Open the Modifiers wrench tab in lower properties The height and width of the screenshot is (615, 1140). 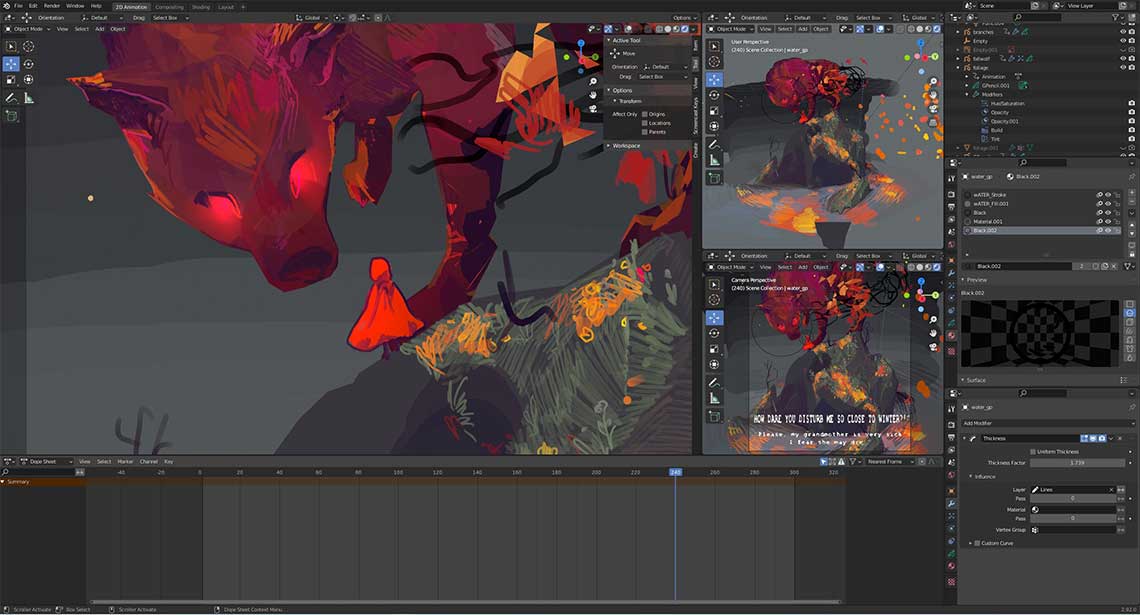click(x=951, y=503)
